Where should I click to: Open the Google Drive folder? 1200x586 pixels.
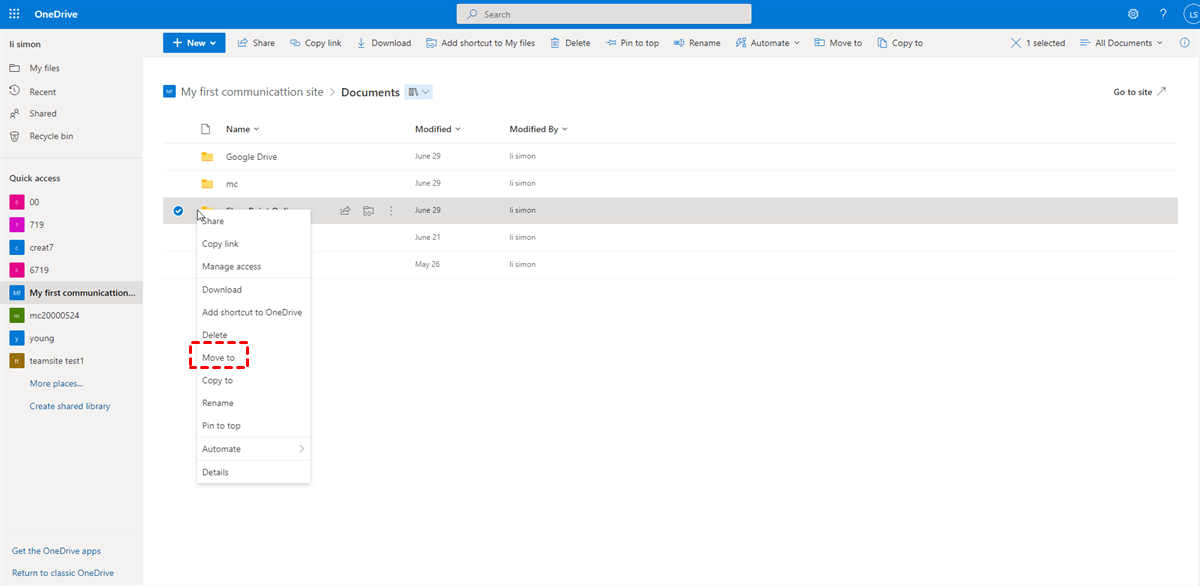251,157
